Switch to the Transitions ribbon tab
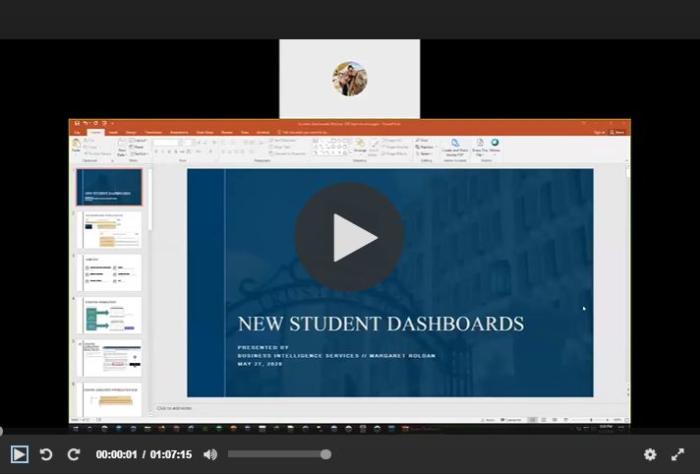Viewport: 700px width, 475px height. (153, 133)
